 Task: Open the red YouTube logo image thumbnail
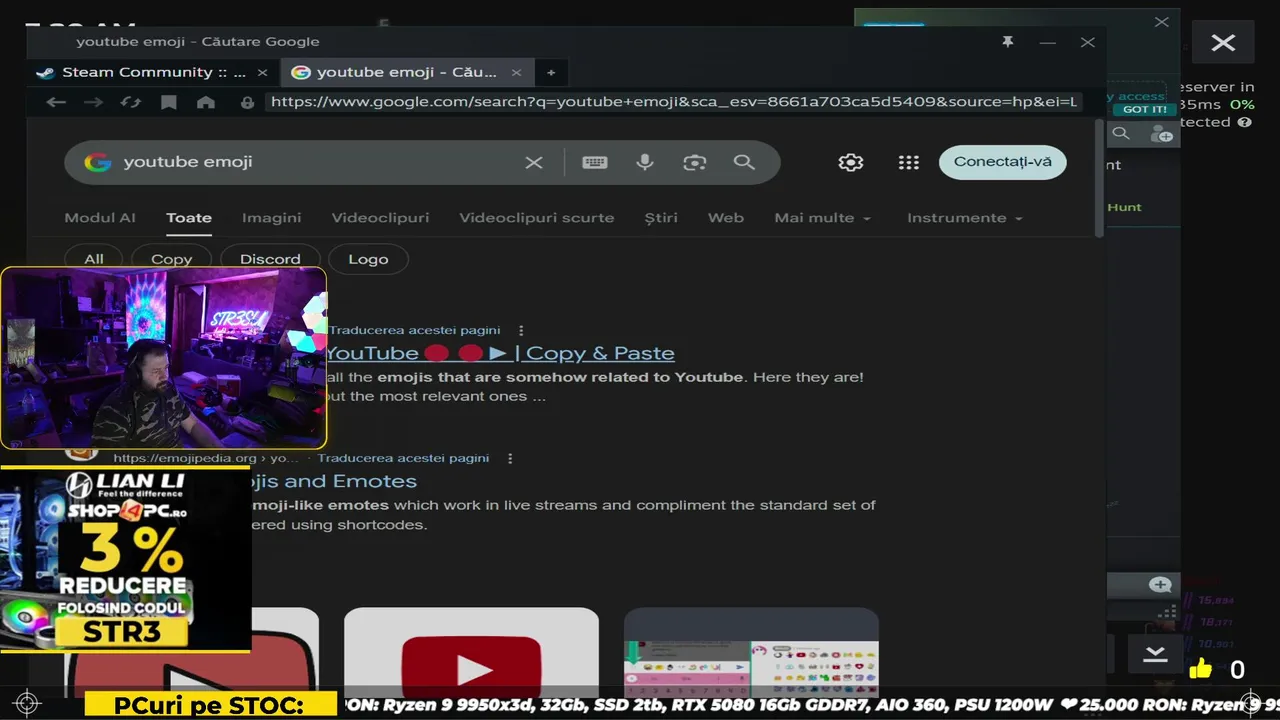pyautogui.click(x=471, y=652)
